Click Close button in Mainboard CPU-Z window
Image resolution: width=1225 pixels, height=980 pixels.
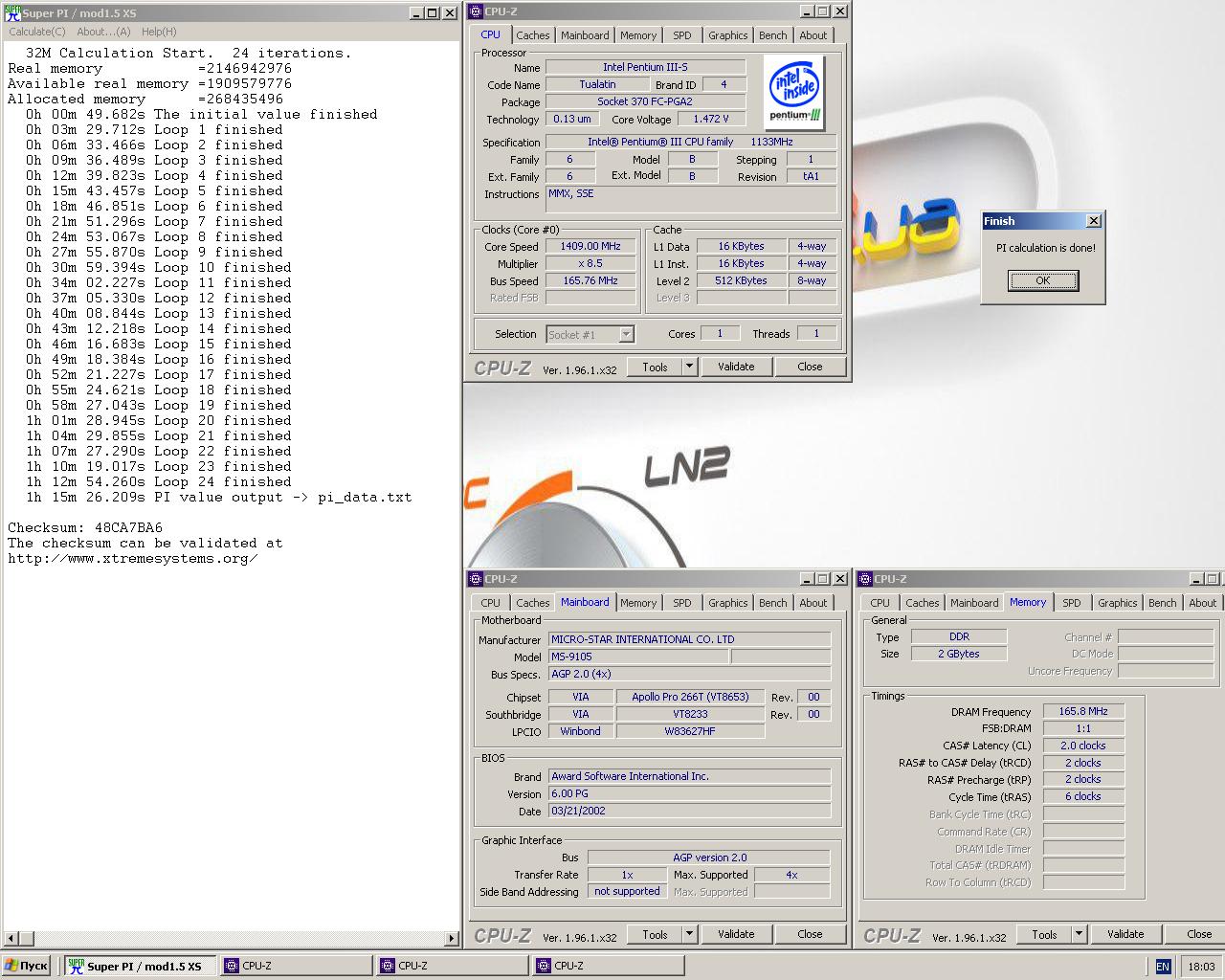click(810, 934)
